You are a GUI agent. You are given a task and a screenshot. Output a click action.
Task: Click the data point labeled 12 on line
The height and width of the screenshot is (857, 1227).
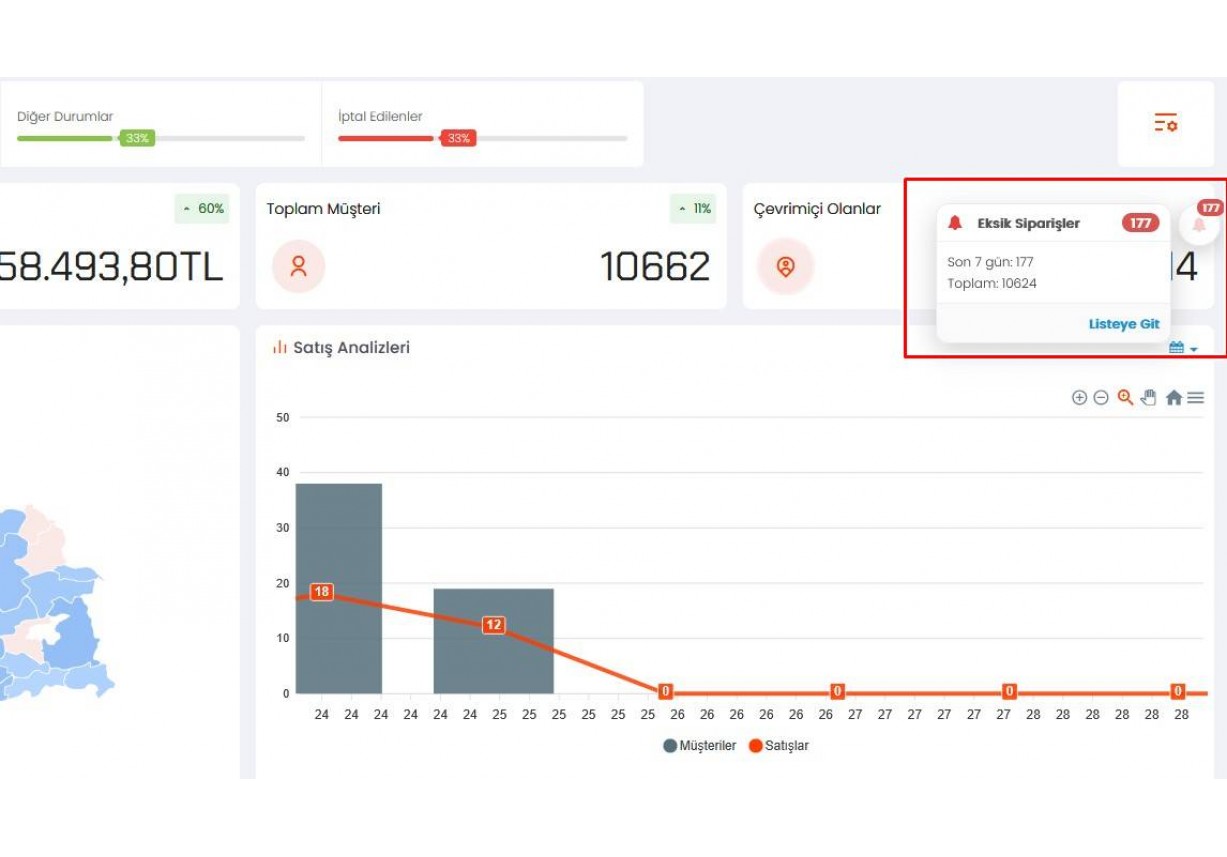click(494, 625)
